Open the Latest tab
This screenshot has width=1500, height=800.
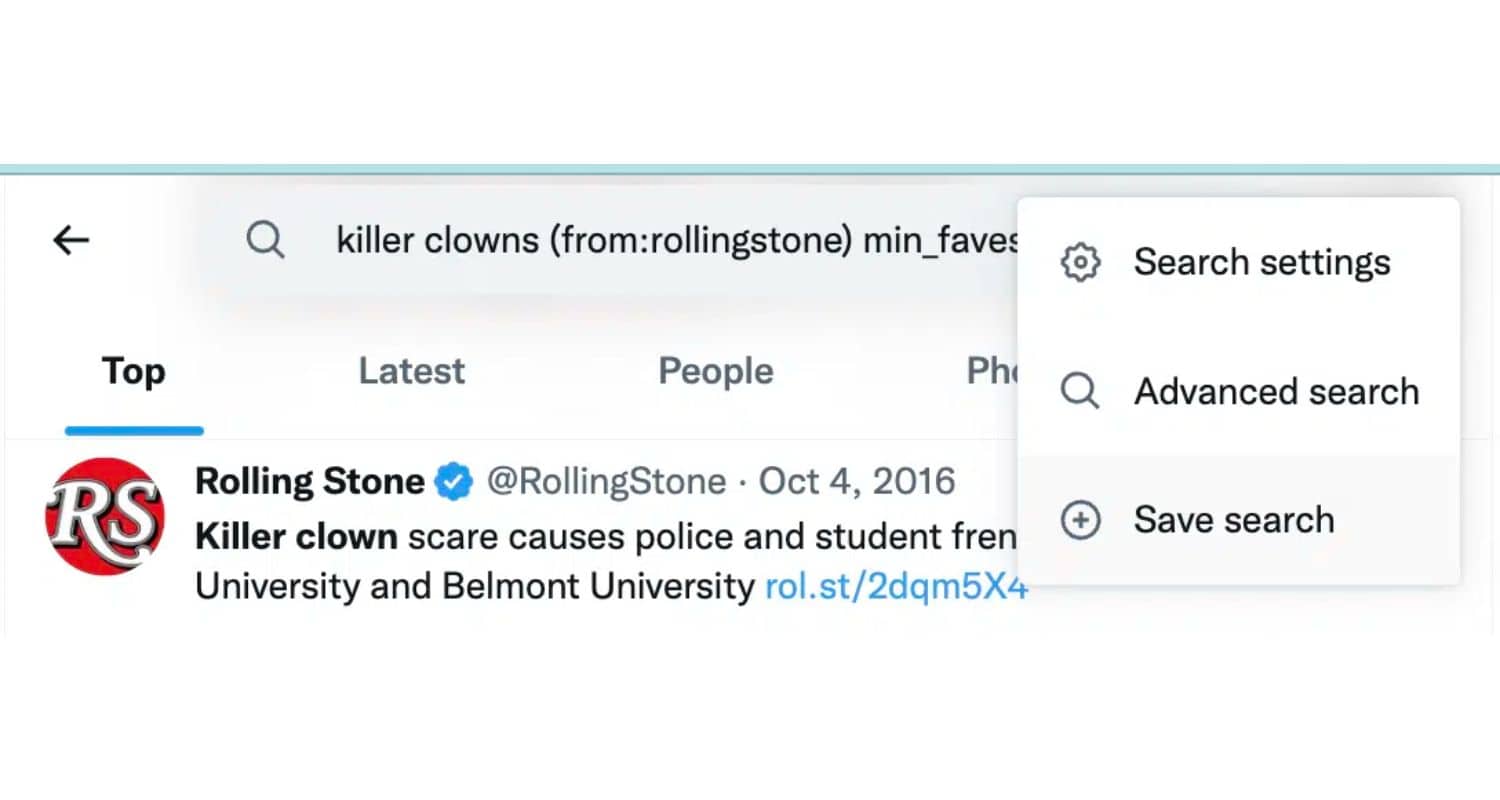[412, 372]
